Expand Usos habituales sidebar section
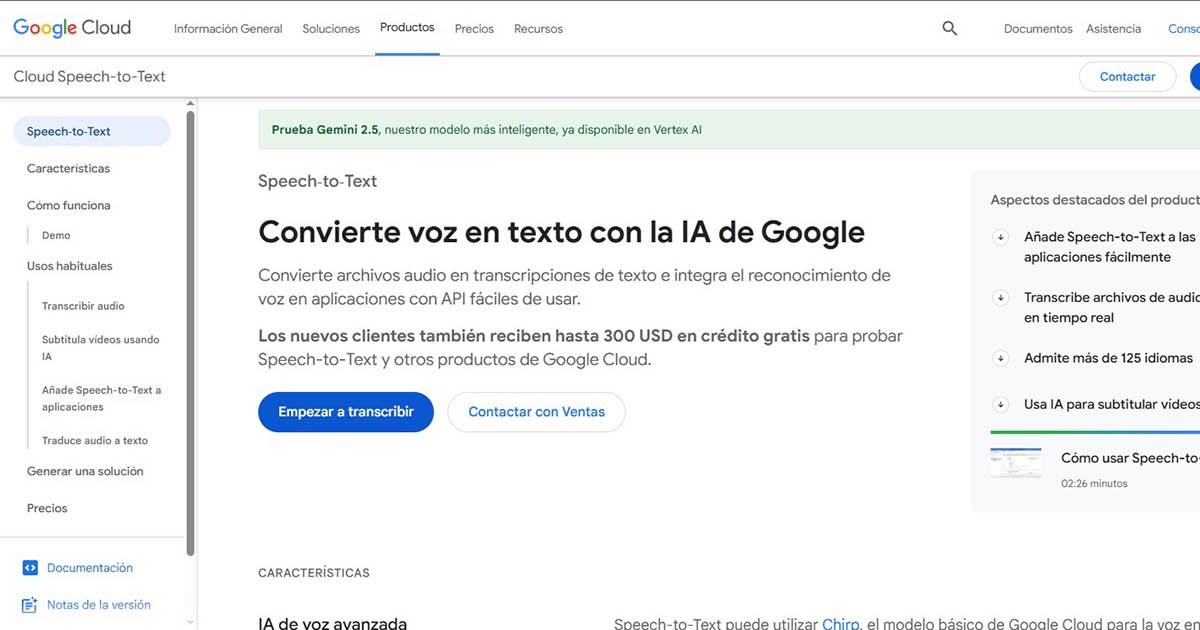Screen dimensions: 1200x630 [x=70, y=266]
